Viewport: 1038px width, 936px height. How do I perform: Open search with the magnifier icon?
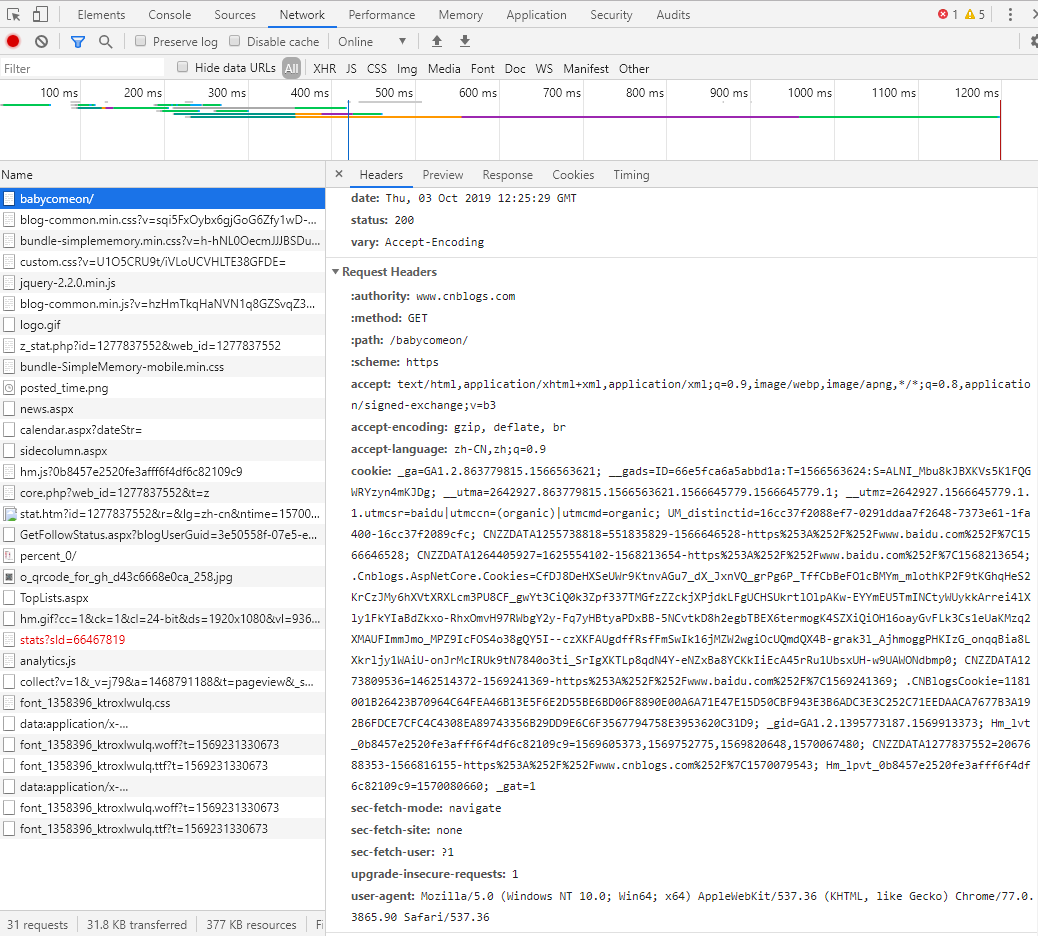click(x=105, y=42)
